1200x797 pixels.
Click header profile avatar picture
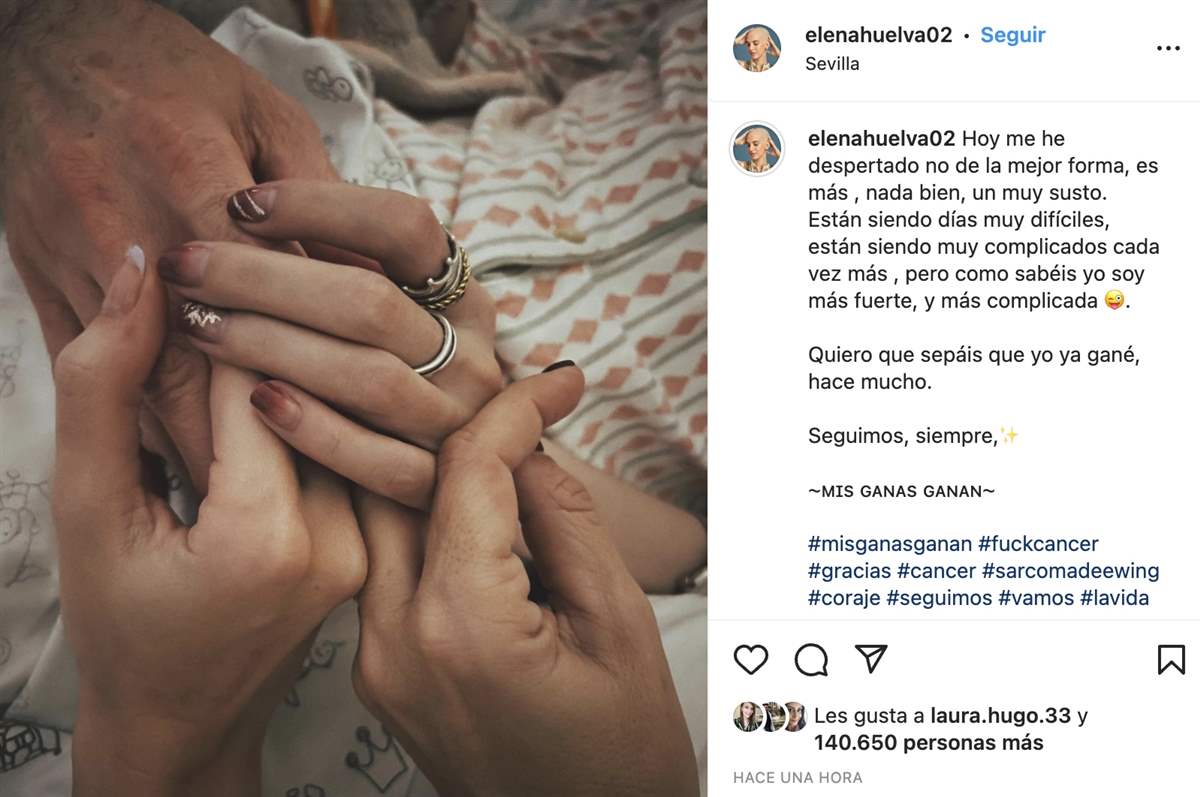pos(757,48)
